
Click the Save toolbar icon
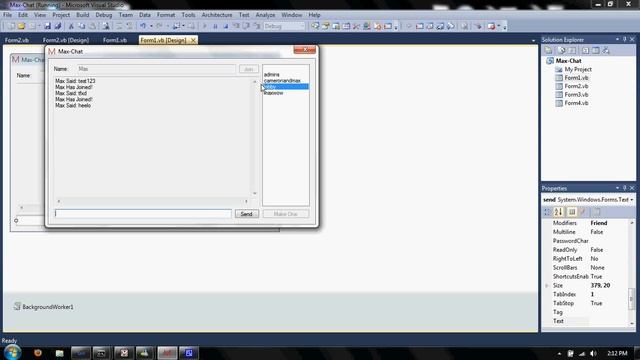point(47,26)
